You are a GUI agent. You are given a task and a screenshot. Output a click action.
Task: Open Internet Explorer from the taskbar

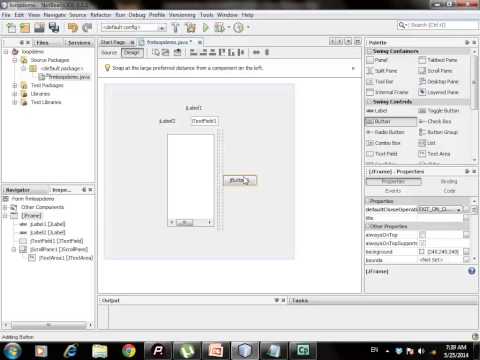tap(71, 351)
